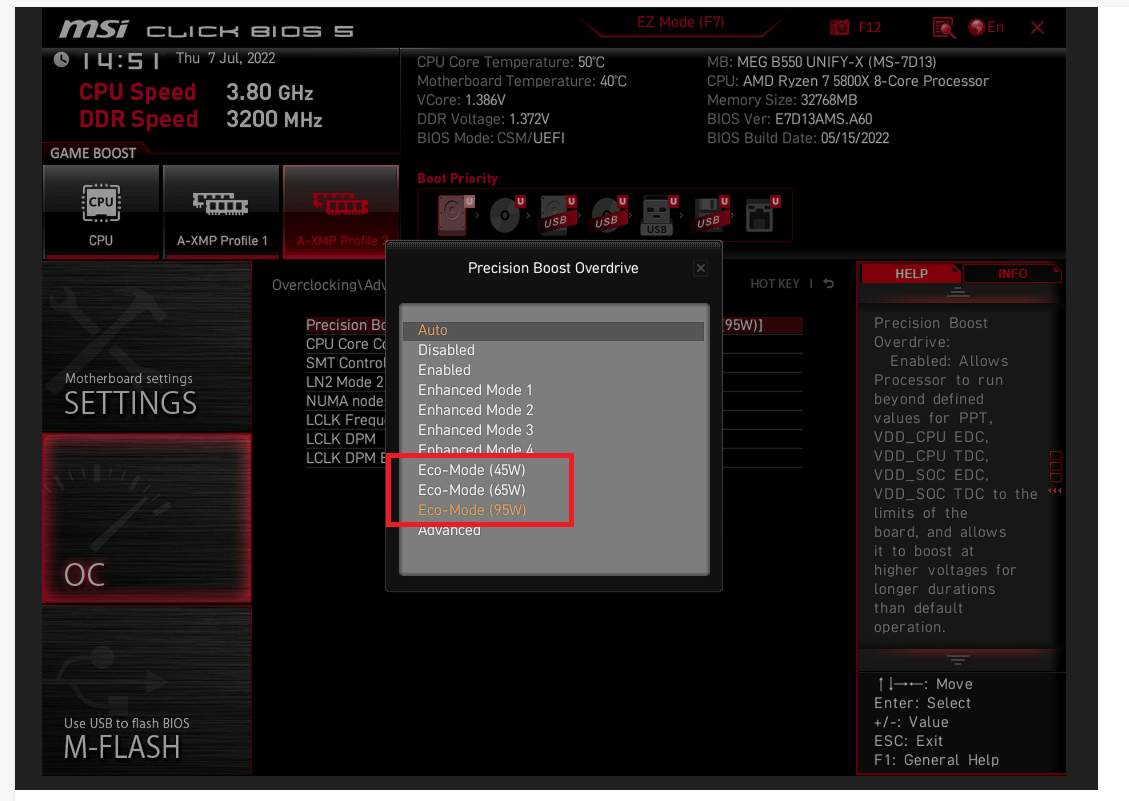Select the NUMA node row behind the dialog
The height and width of the screenshot is (801, 1129).
tap(346, 400)
